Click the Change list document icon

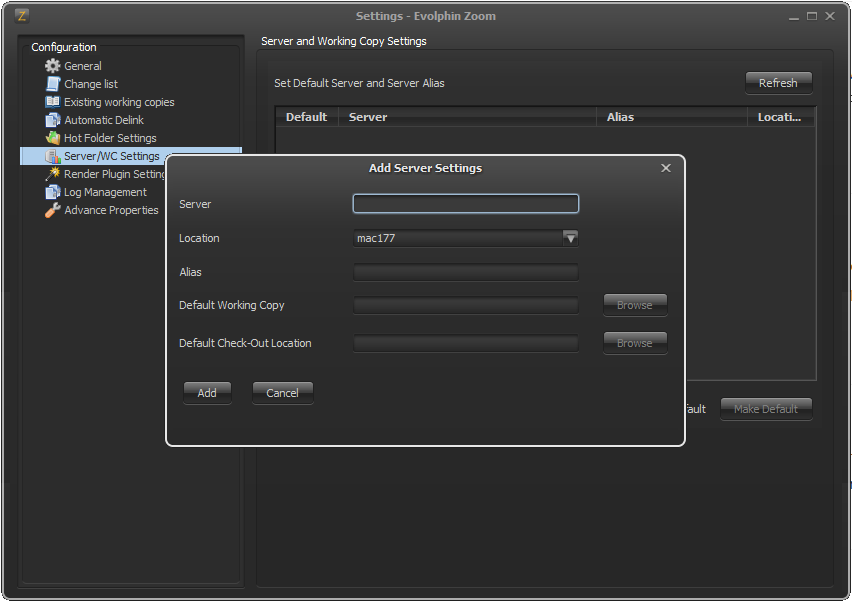[x=53, y=84]
